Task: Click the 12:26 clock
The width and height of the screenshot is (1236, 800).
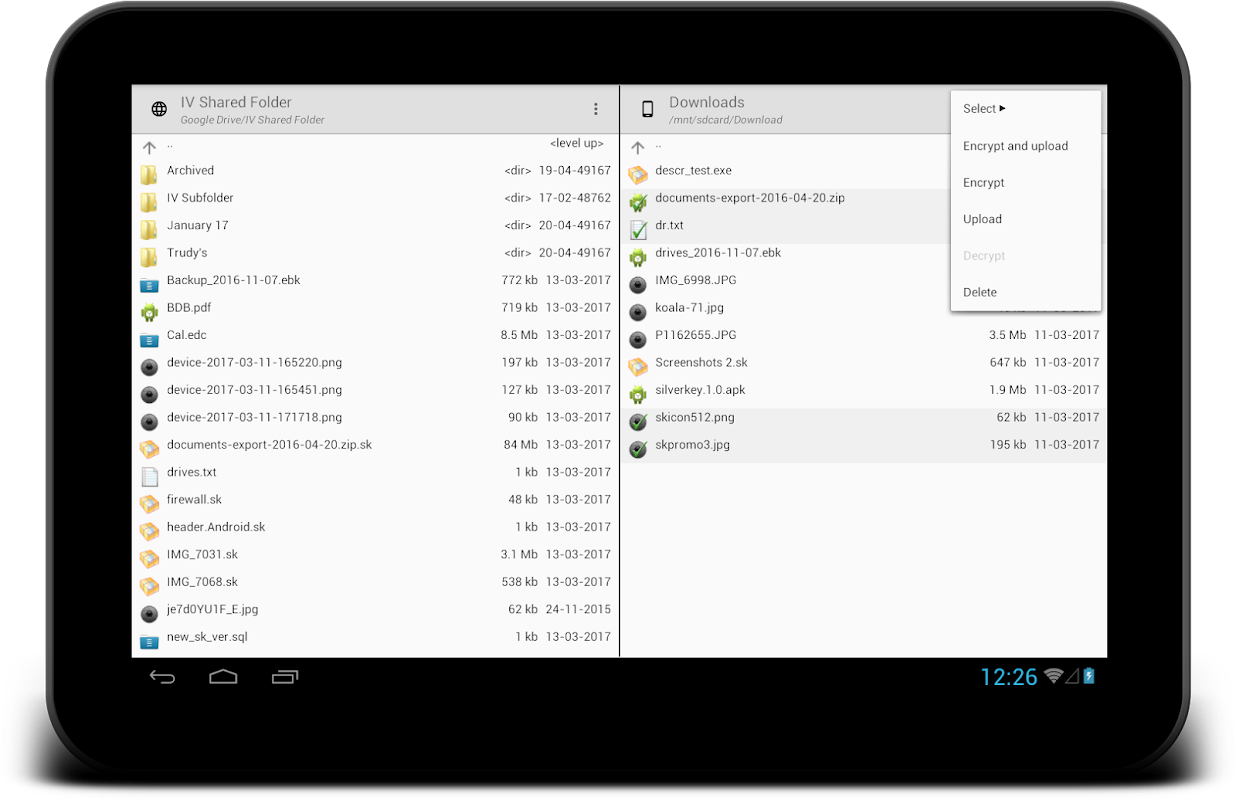Action: [x=1009, y=677]
